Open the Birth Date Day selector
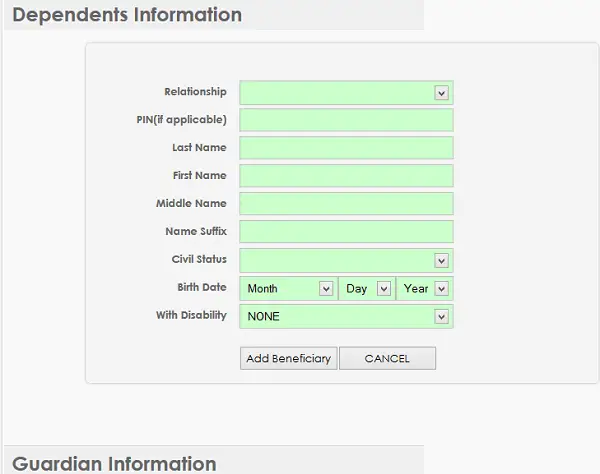The height and width of the screenshot is (474, 600). coord(367,288)
